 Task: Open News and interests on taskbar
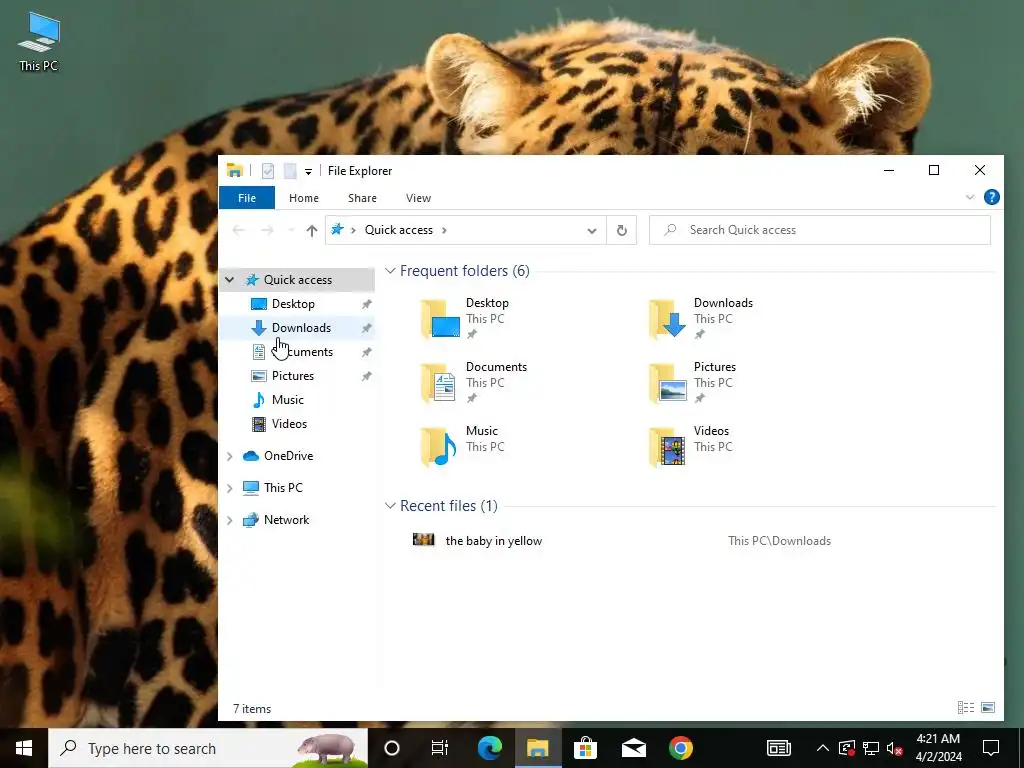tap(778, 748)
